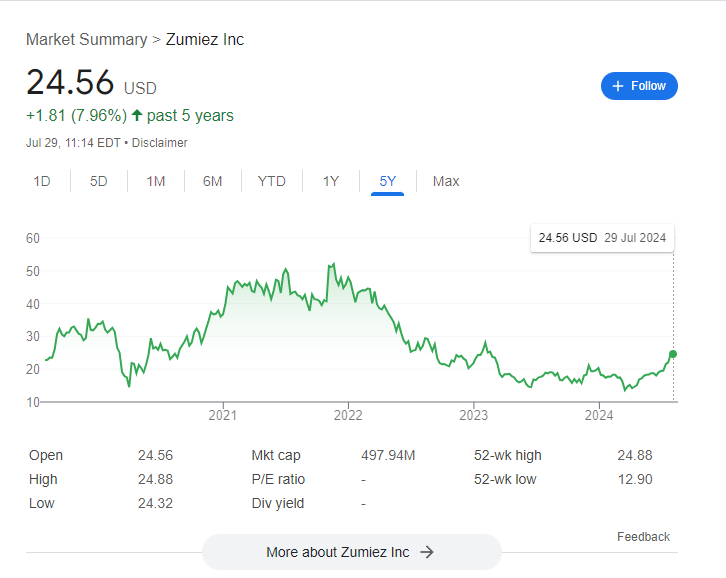Image resolution: width=726 pixels, height=578 pixels.
Task: Switch chart to 1D range
Action: [42, 181]
